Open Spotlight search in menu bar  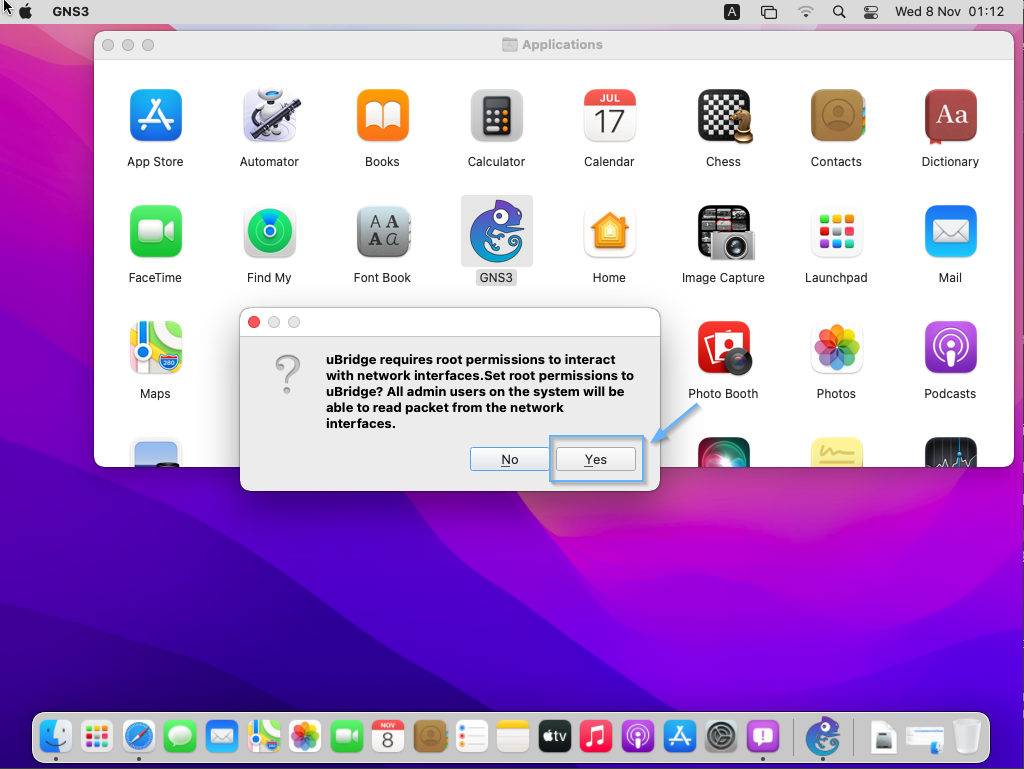(x=839, y=12)
